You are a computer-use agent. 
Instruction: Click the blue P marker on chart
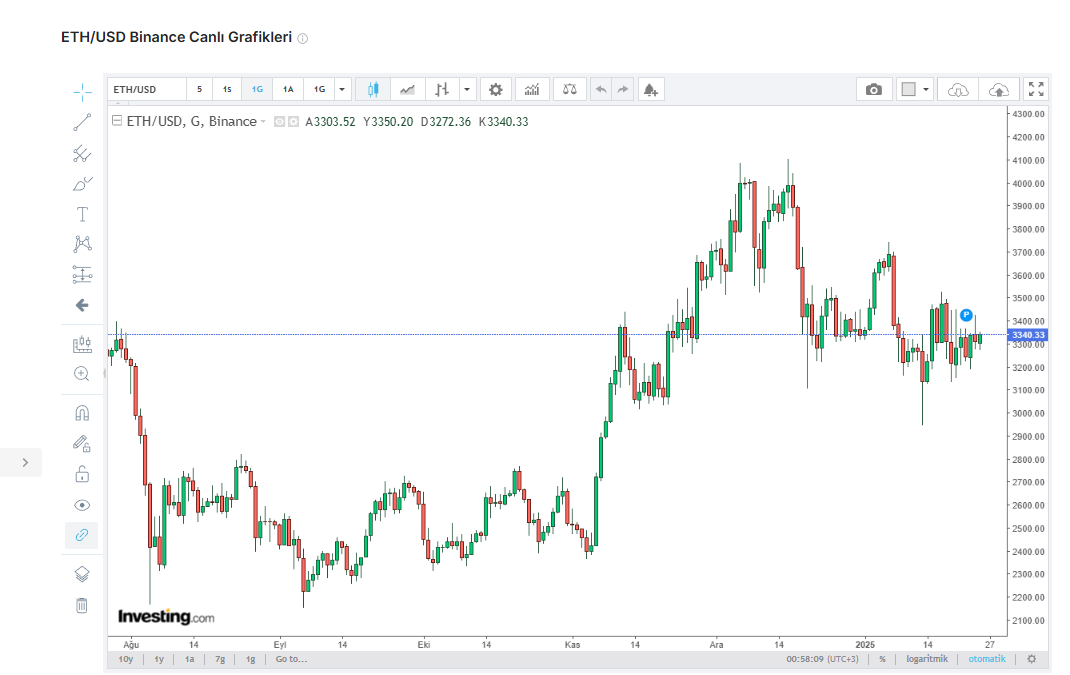coord(966,315)
